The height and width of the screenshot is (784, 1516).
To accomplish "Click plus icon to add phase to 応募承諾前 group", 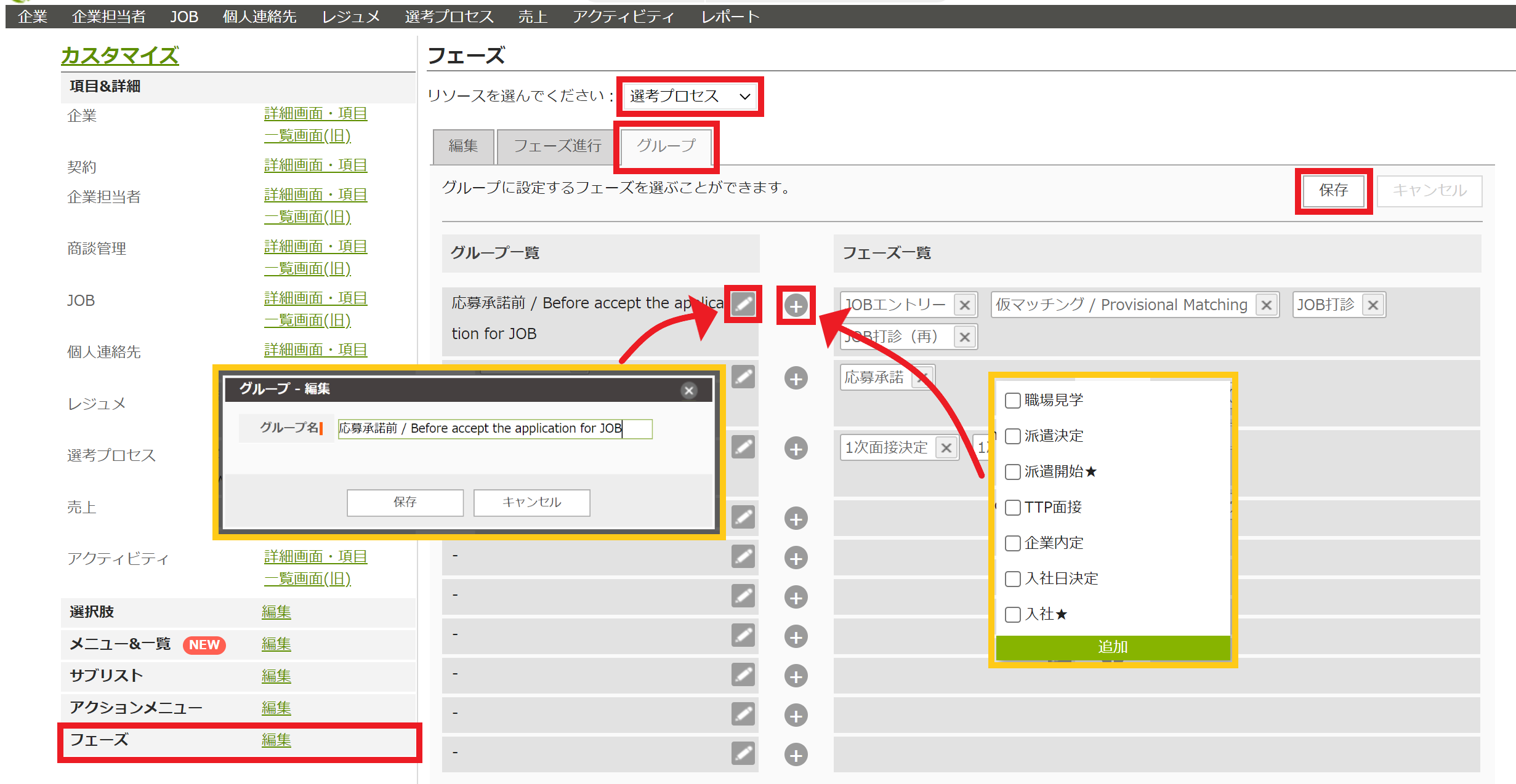I will click(796, 305).
